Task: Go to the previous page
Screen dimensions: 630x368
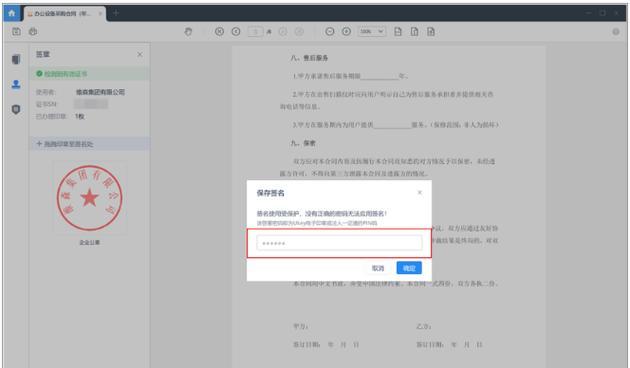Action: [x=236, y=31]
